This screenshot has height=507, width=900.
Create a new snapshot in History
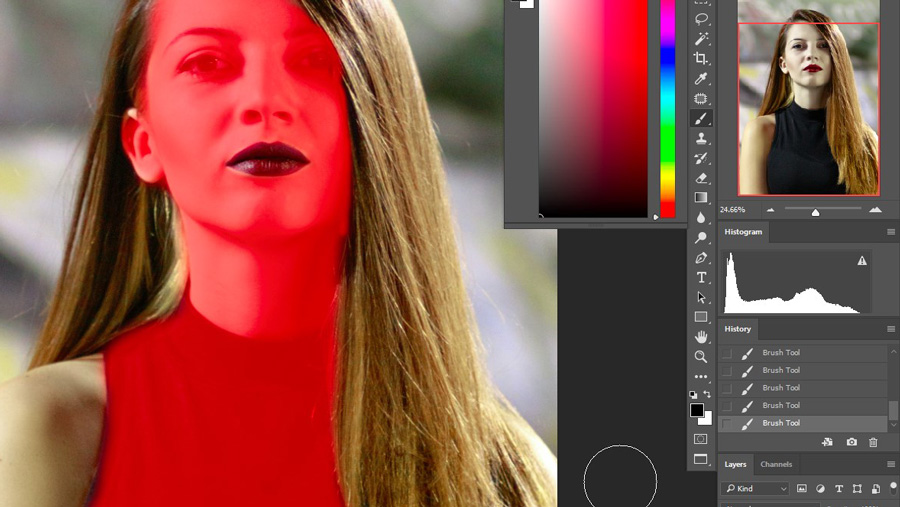[851, 442]
